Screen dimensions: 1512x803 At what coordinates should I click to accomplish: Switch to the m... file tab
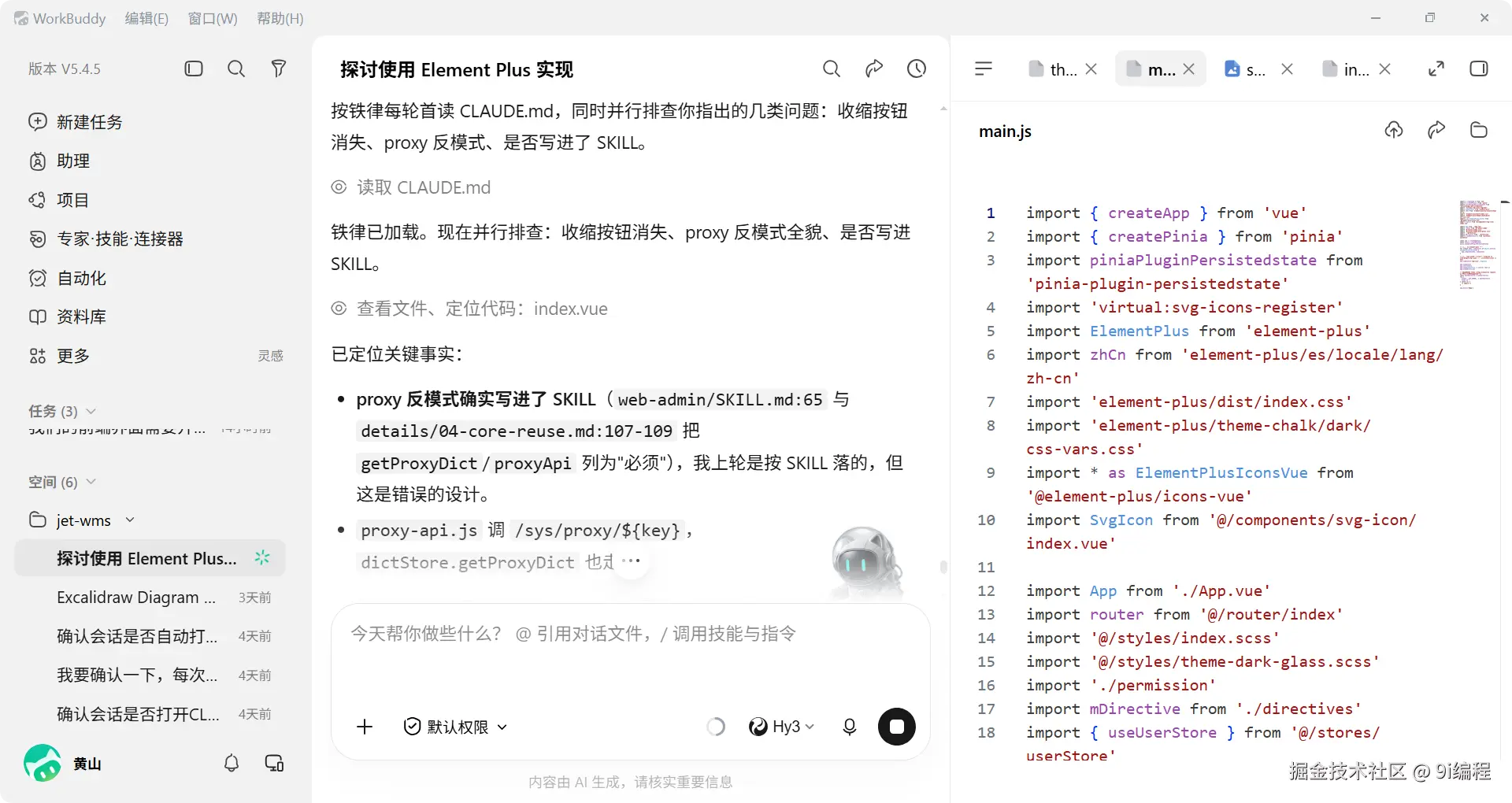coord(1151,69)
